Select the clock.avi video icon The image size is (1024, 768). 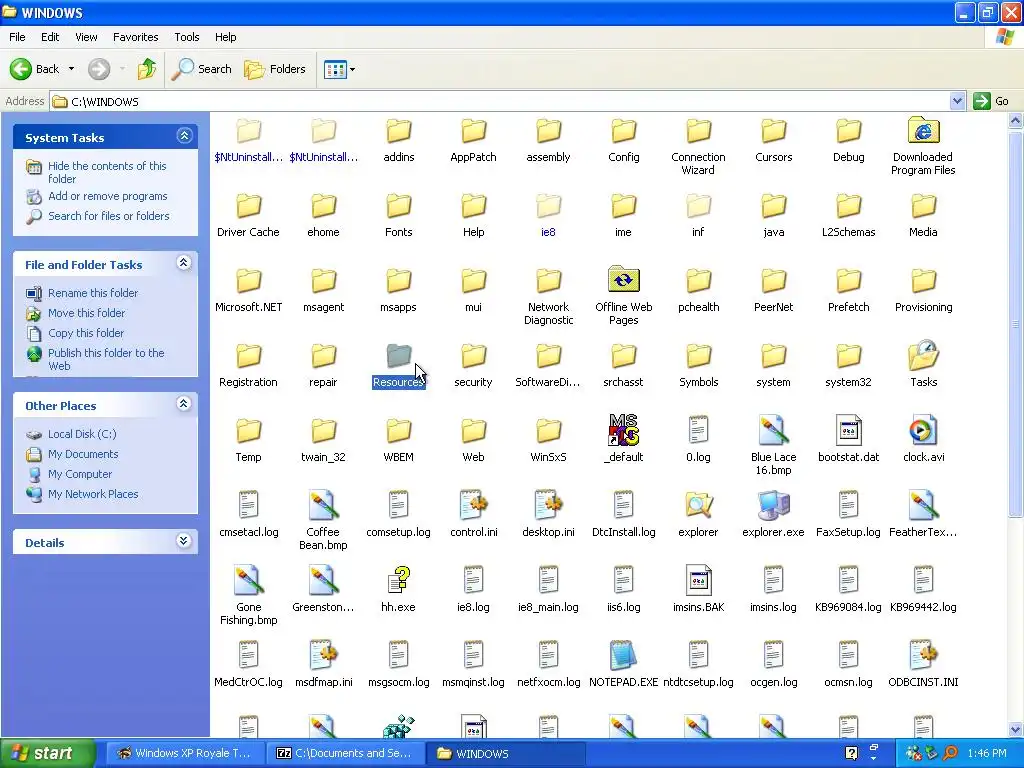coord(923,430)
